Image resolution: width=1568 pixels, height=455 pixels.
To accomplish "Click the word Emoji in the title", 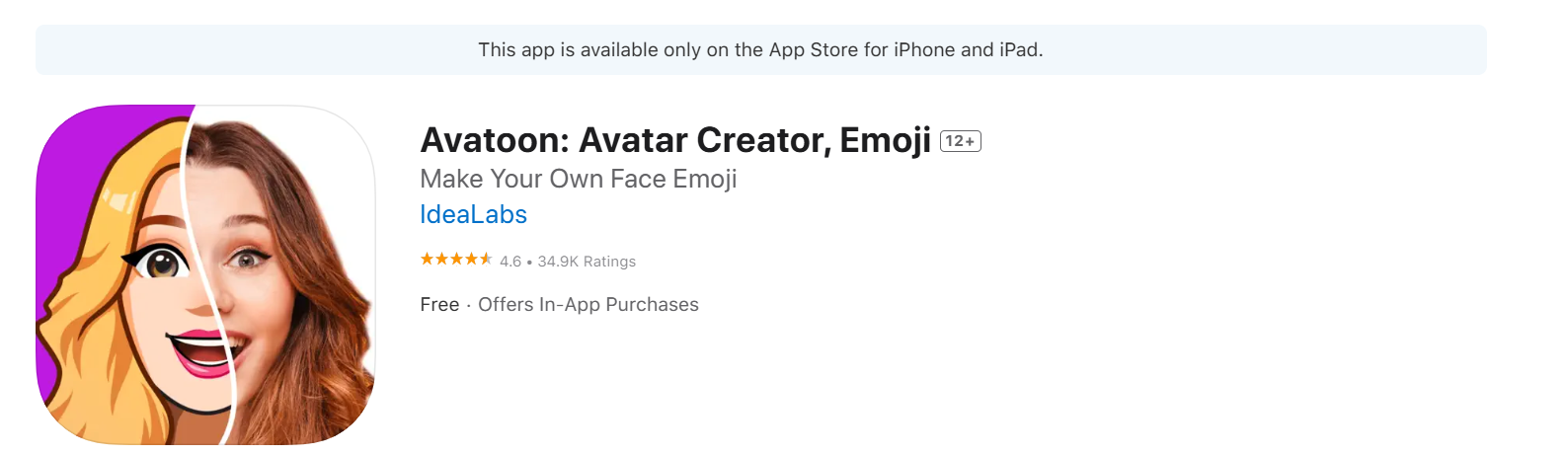I will pyautogui.click(x=886, y=141).
